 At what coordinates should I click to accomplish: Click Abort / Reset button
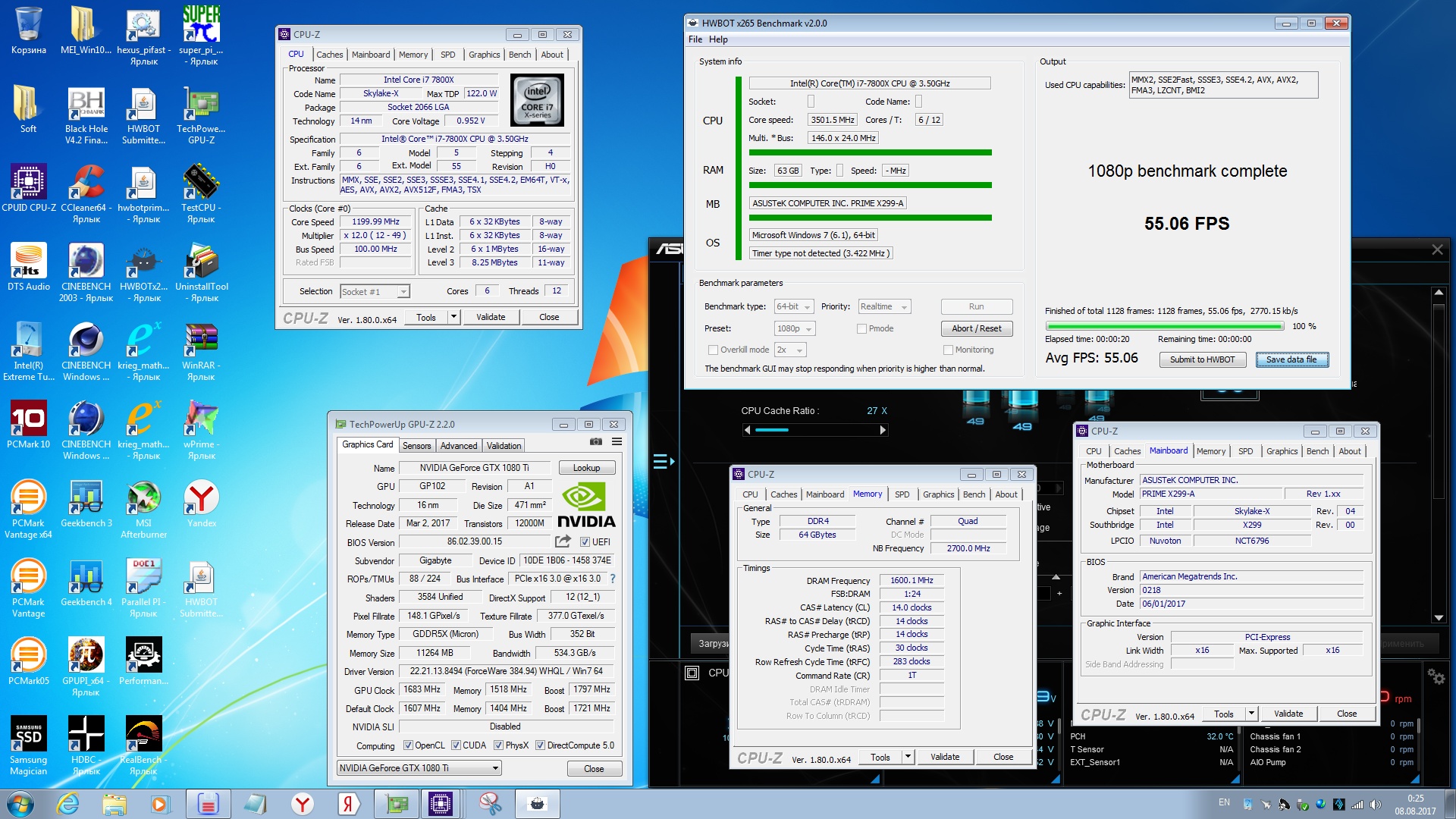click(976, 328)
